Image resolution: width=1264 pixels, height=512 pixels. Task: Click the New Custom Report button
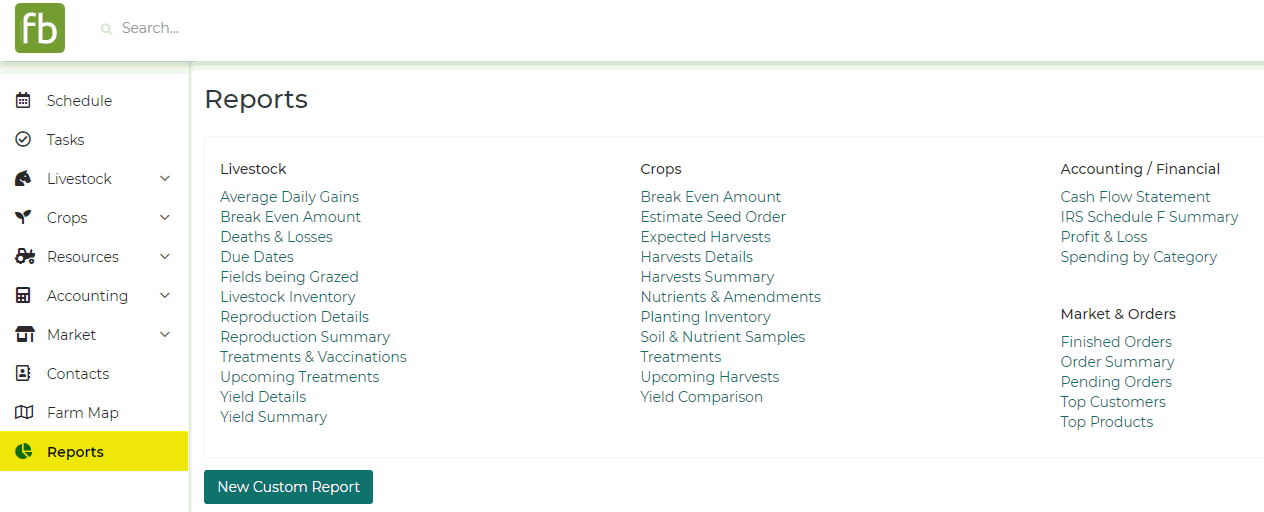pyautogui.click(x=288, y=487)
